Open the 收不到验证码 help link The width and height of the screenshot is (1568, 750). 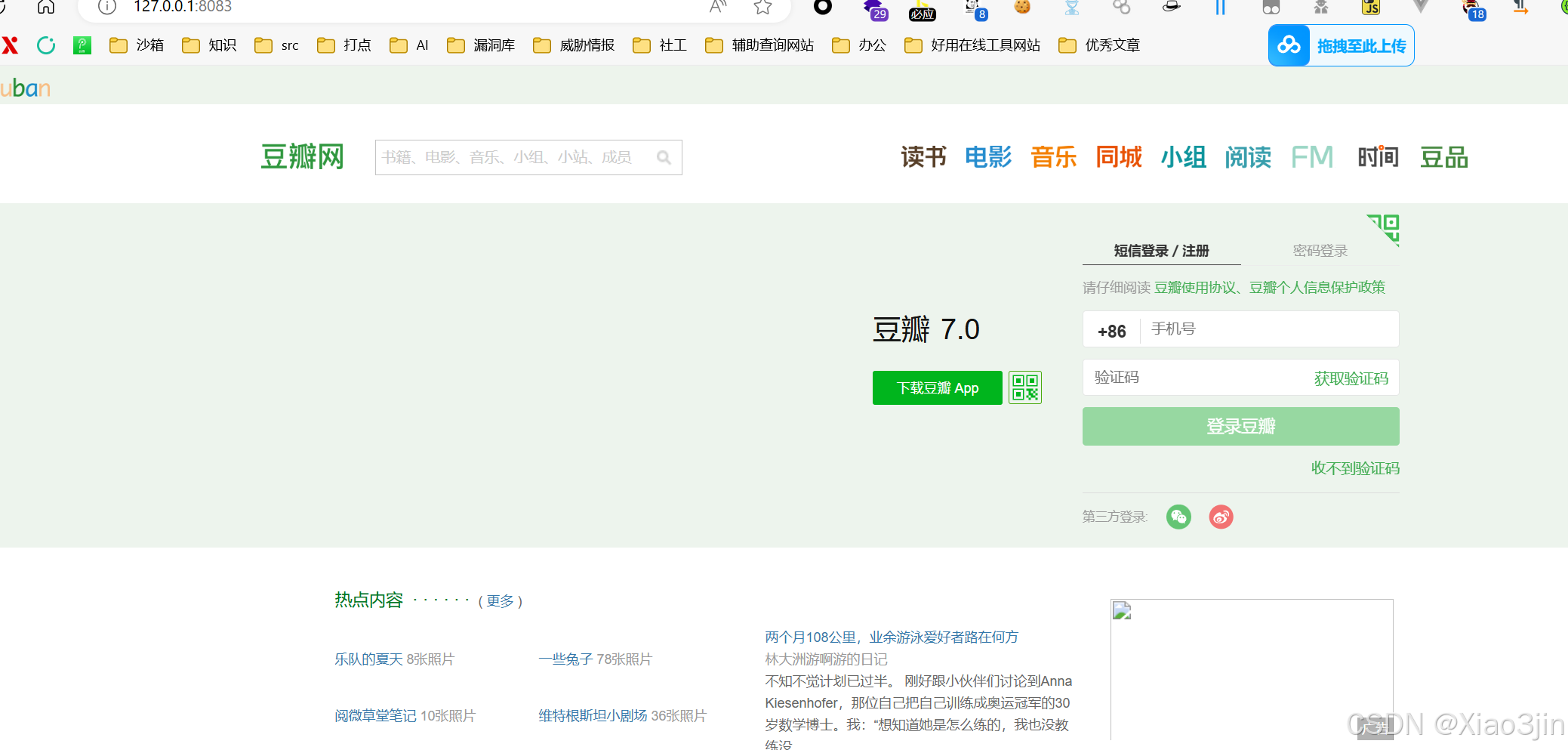[x=1355, y=468]
